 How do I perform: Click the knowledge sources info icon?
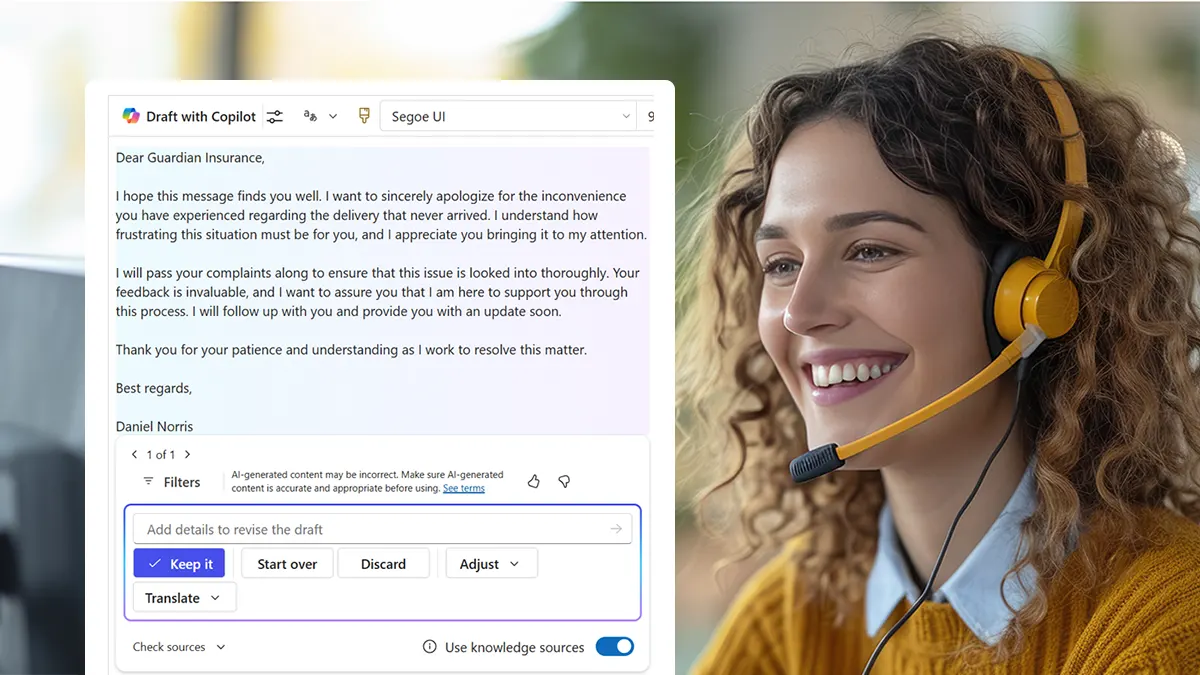click(x=429, y=647)
